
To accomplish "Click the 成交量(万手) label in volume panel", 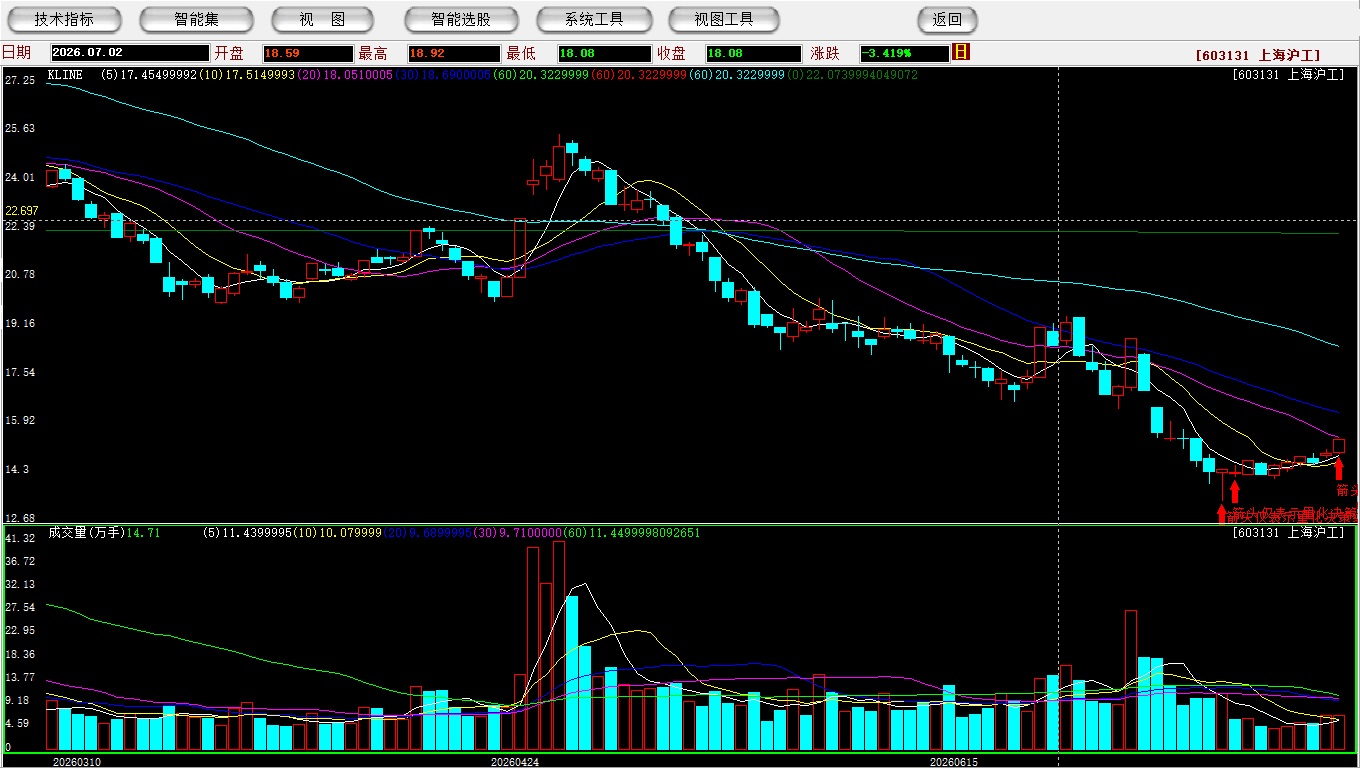I will 87,533.
